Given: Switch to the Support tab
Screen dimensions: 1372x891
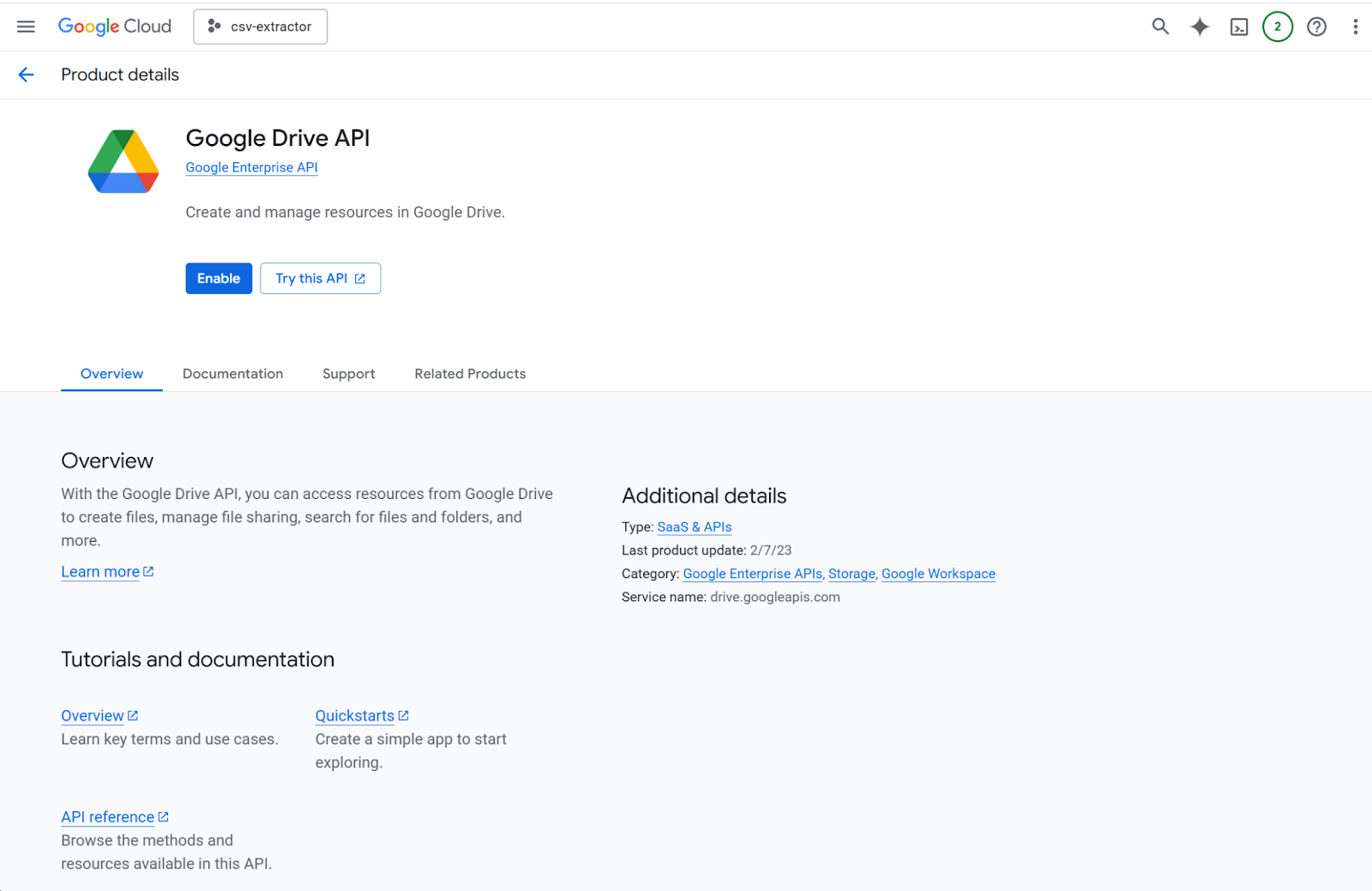Looking at the screenshot, I should coord(348,374).
